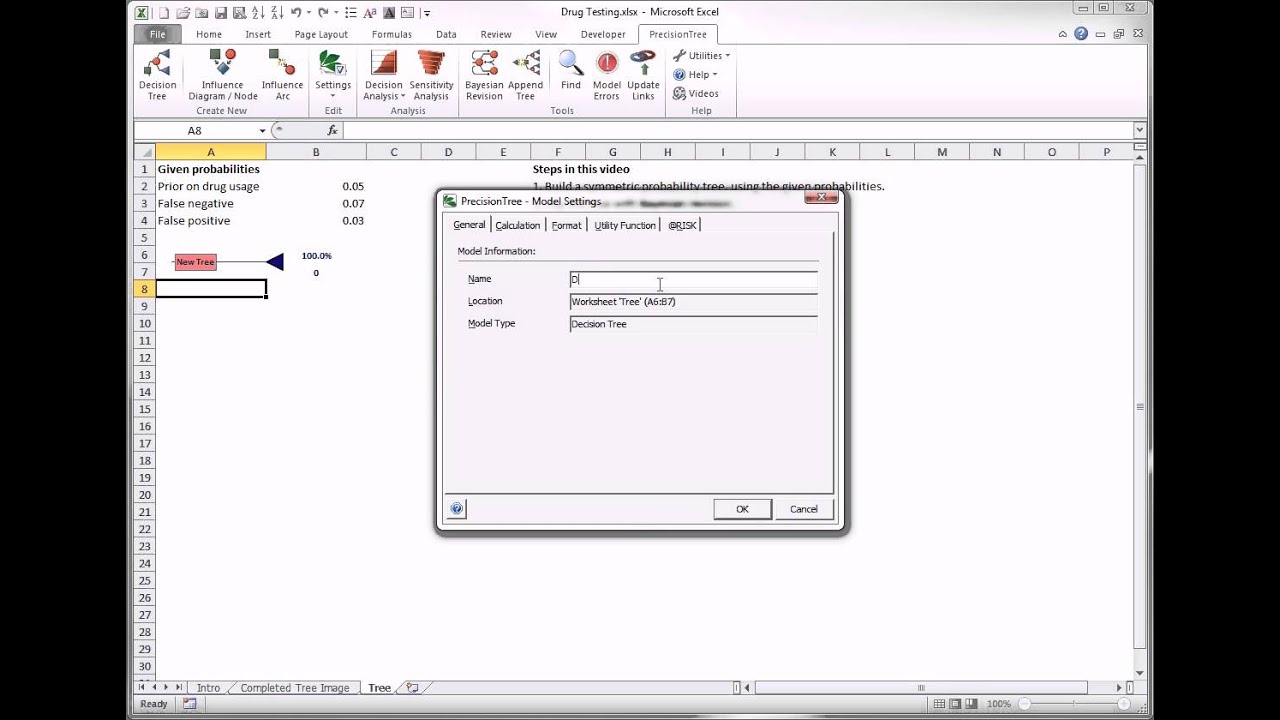Zoom in with the plus button
The height and width of the screenshot is (720, 1280).
click(x=1126, y=704)
